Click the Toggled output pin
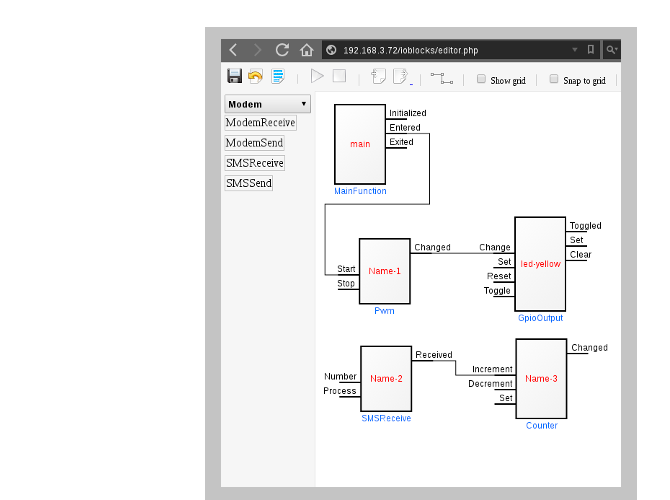Viewport: 670px width, 500px height. tap(585, 226)
